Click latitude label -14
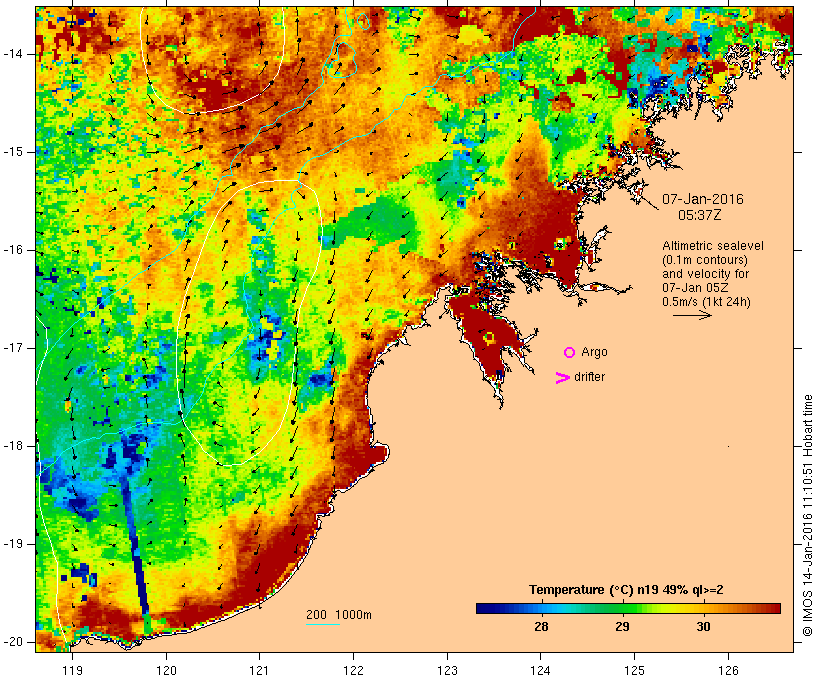820x680 pixels. [13, 54]
